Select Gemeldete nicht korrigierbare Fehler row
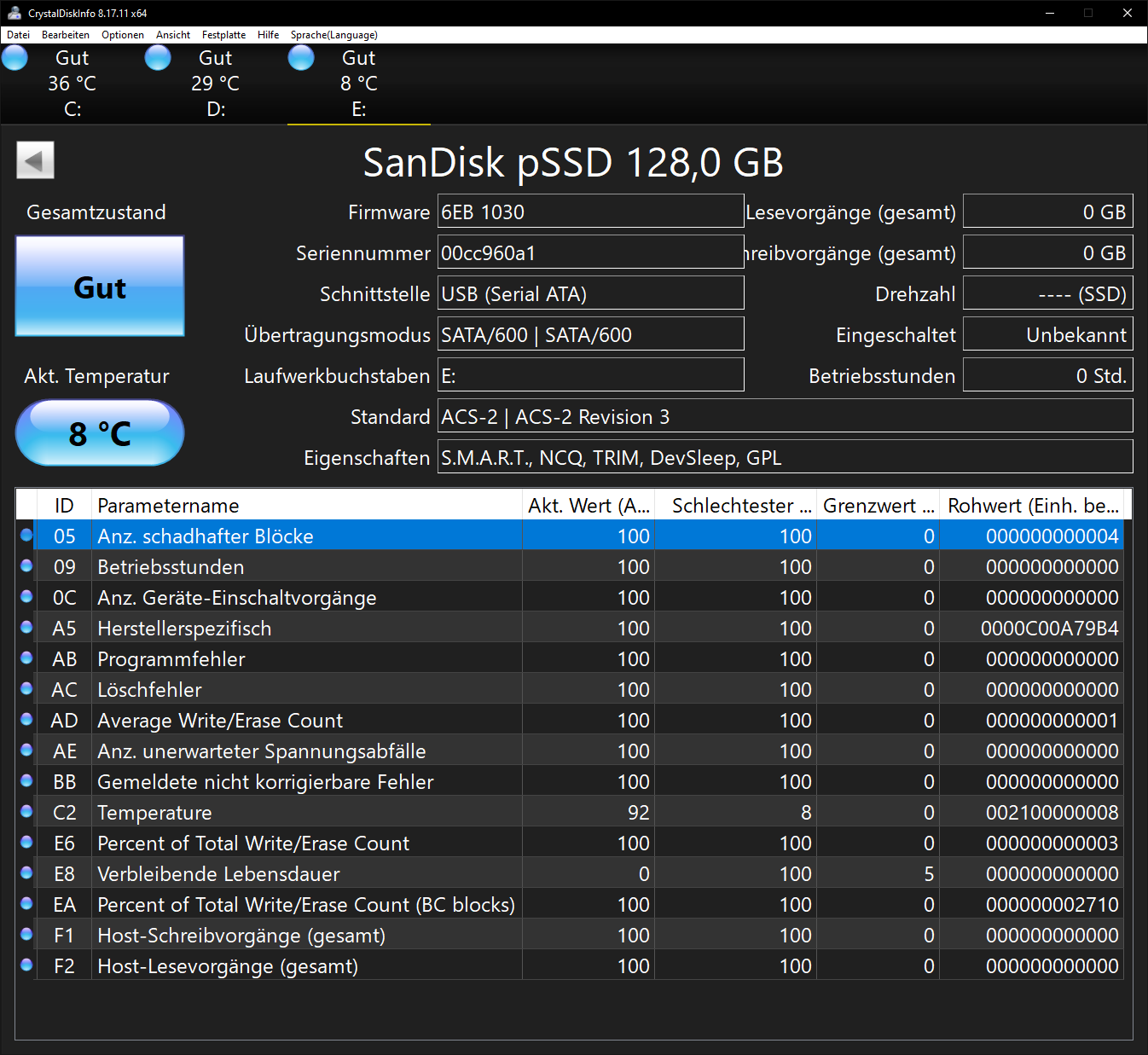Viewport: 1148px width, 1055px height. [x=570, y=781]
